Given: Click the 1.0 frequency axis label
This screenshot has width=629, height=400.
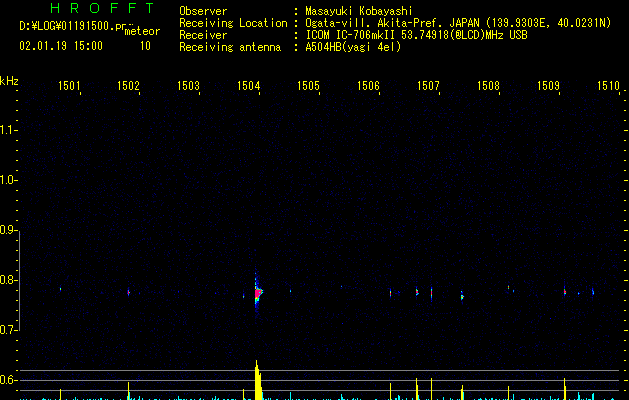Looking at the screenshot, I should (x=8, y=180).
